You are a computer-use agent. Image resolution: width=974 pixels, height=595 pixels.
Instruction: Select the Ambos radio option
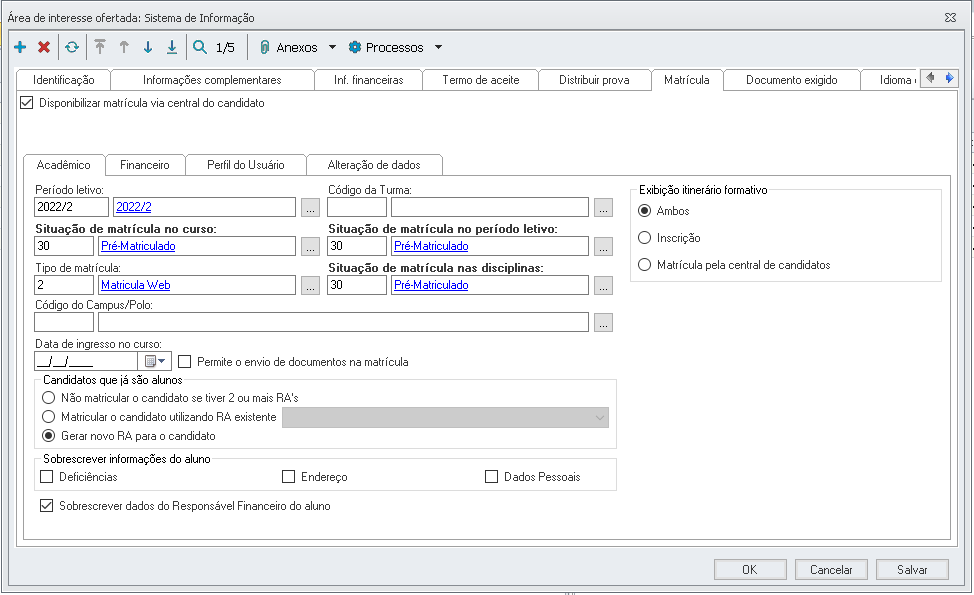click(x=645, y=211)
